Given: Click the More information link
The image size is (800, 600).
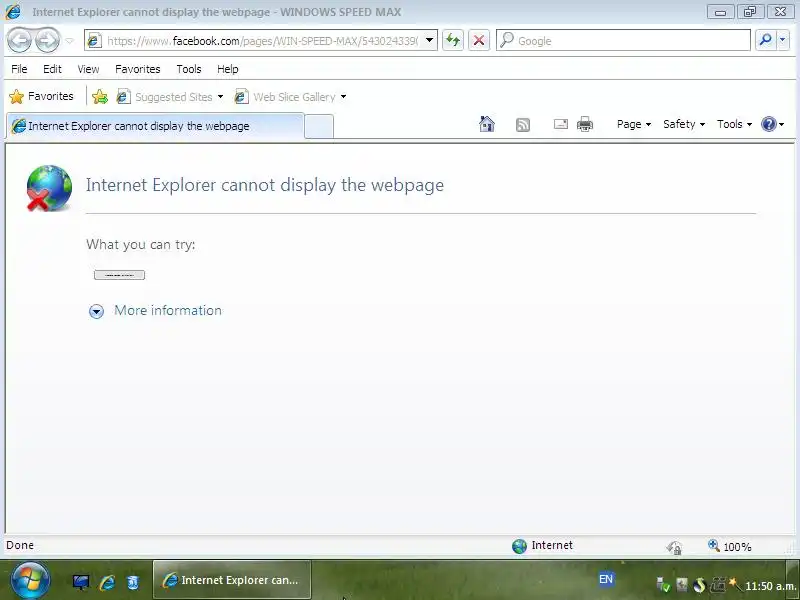Looking at the screenshot, I should click(168, 310).
